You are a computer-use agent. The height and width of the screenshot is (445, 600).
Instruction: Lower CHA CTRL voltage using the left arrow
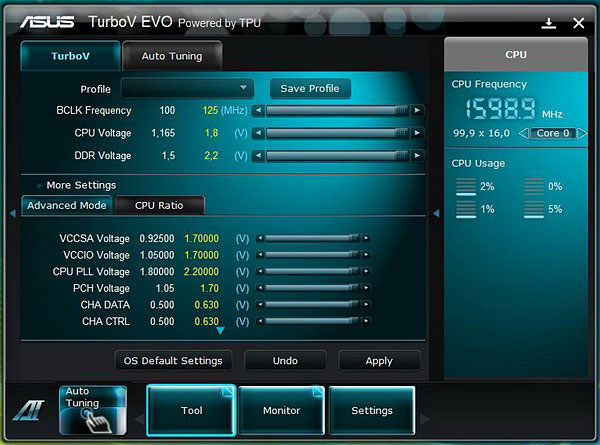point(260,321)
